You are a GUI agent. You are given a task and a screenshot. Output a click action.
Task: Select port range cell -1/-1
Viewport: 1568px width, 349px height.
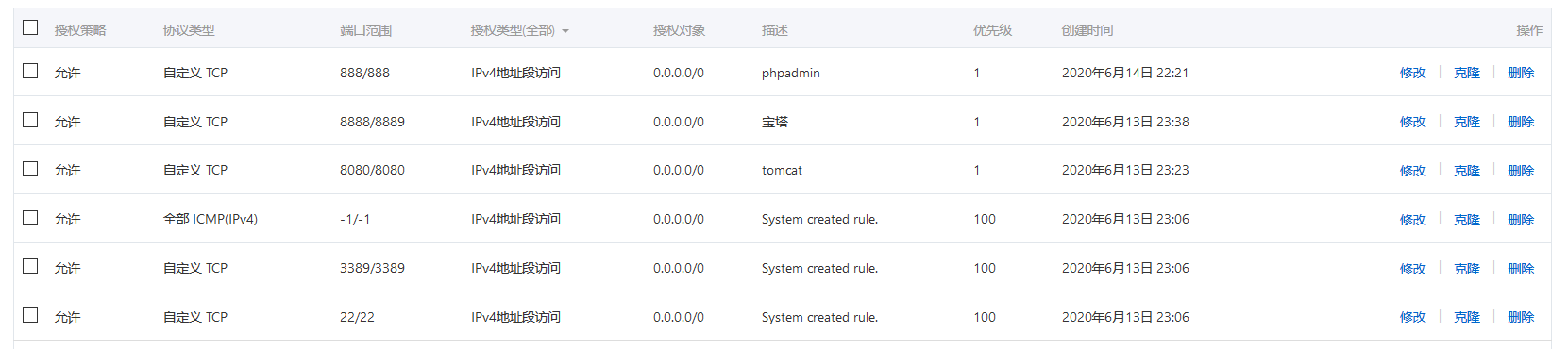coord(355,219)
